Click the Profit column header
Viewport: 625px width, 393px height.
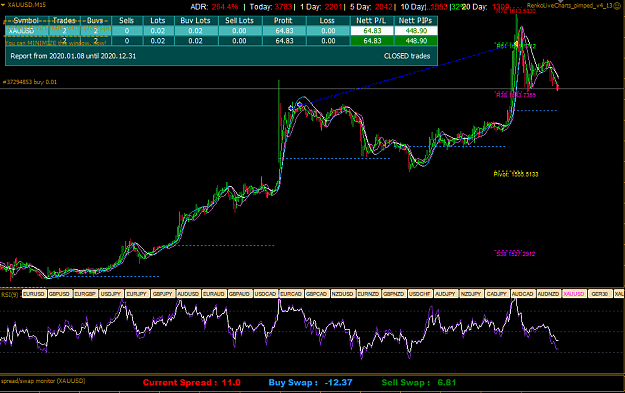(x=284, y=21)
